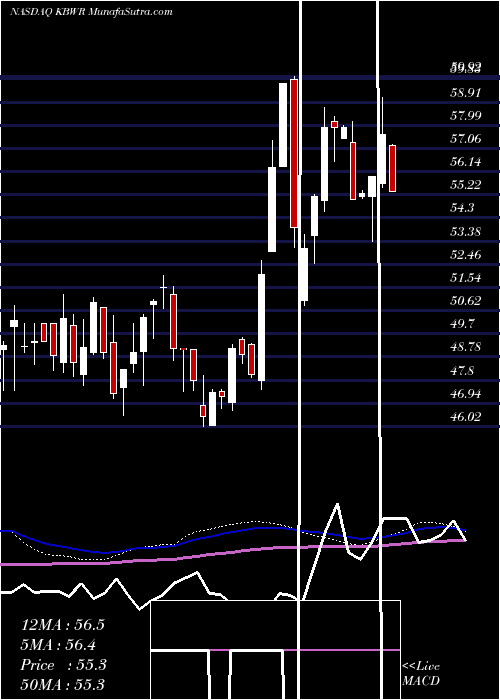Click the 57.06 price axis label
Screen dimensions: 500x700
coord(466,139)
